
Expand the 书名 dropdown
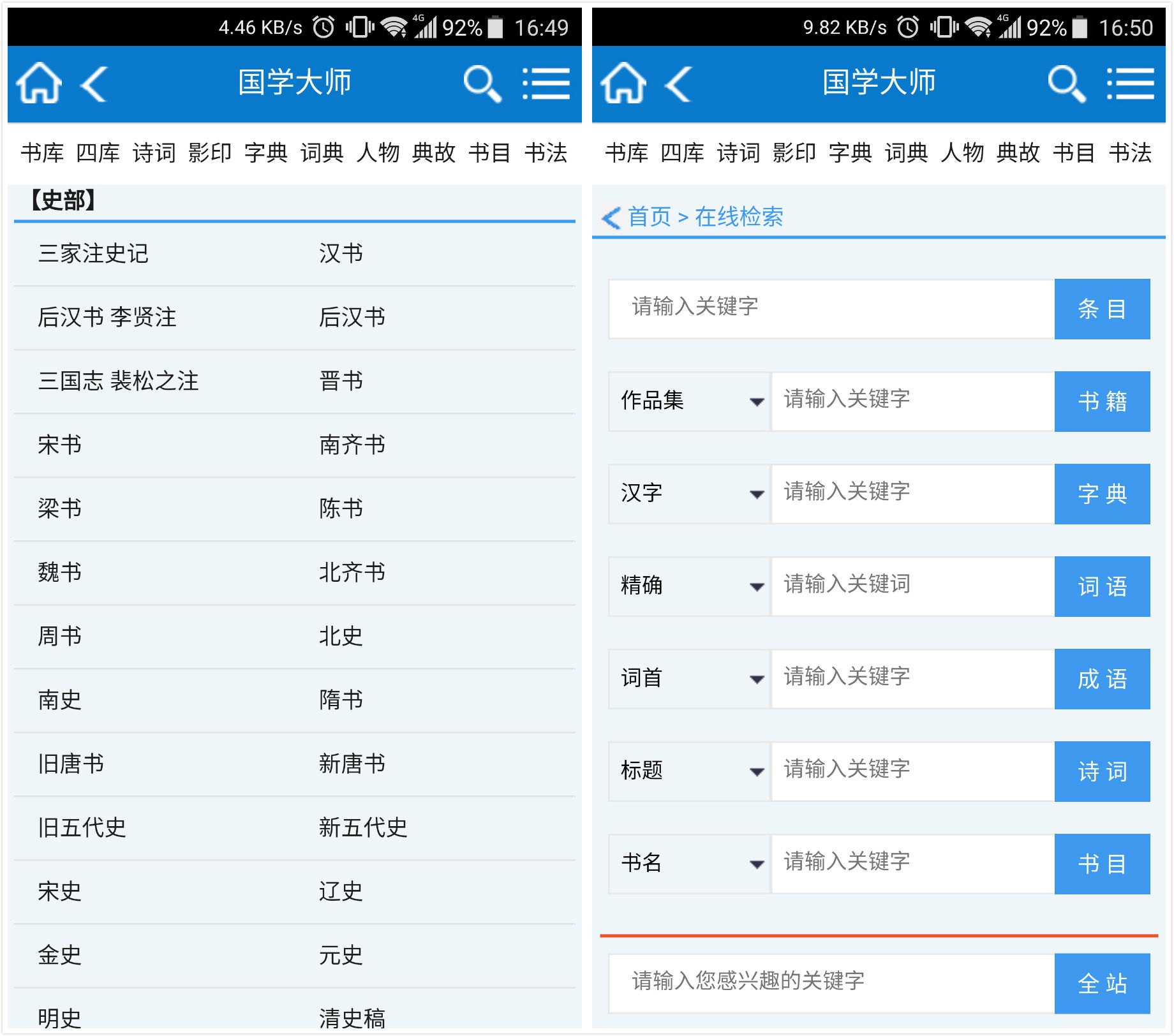(690, 864)
